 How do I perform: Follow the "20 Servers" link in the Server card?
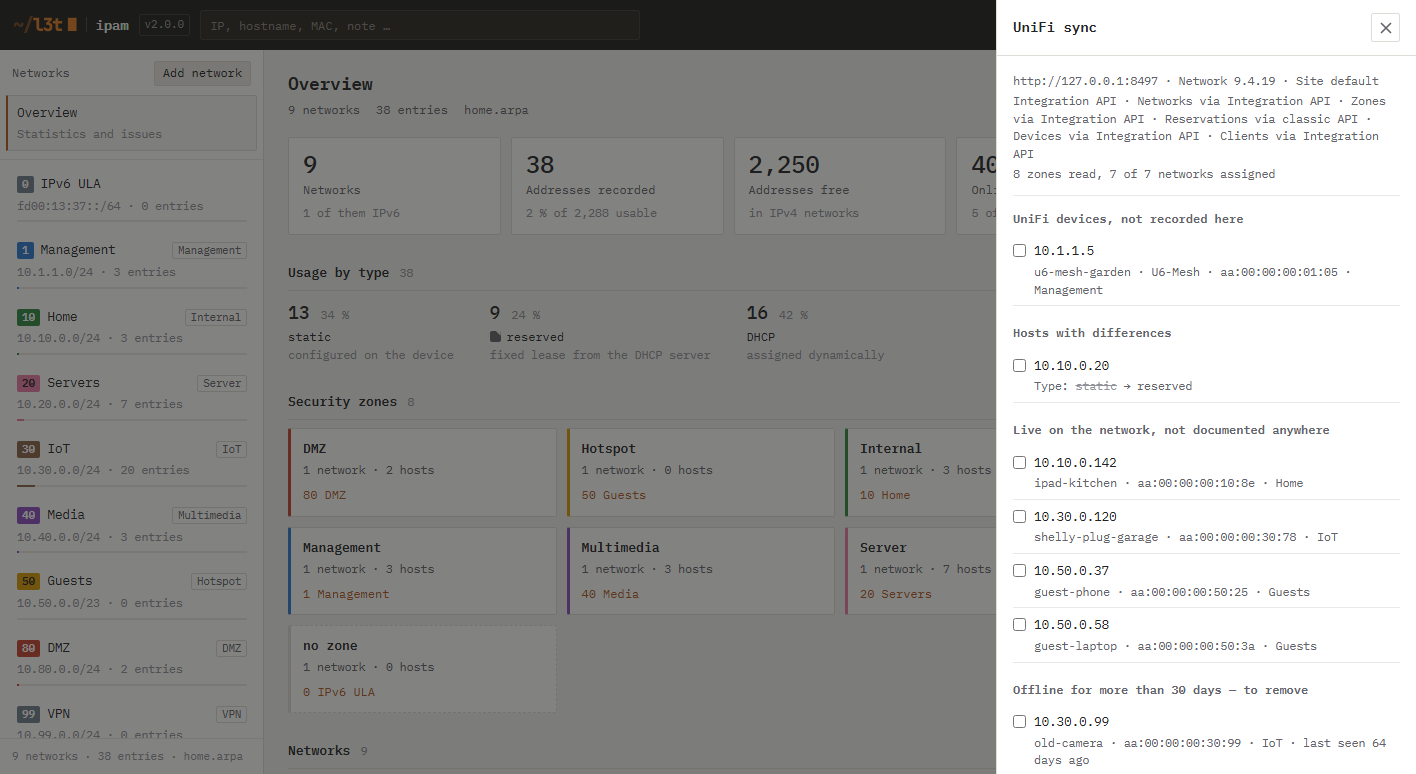(x=896, y=594)
